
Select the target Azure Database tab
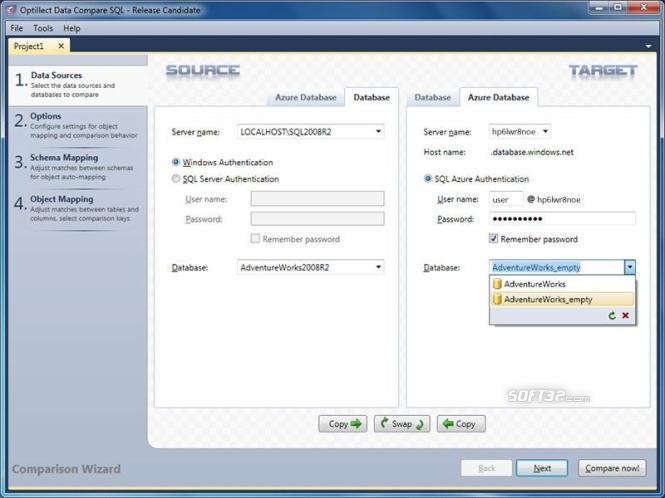tap(499, 97)
